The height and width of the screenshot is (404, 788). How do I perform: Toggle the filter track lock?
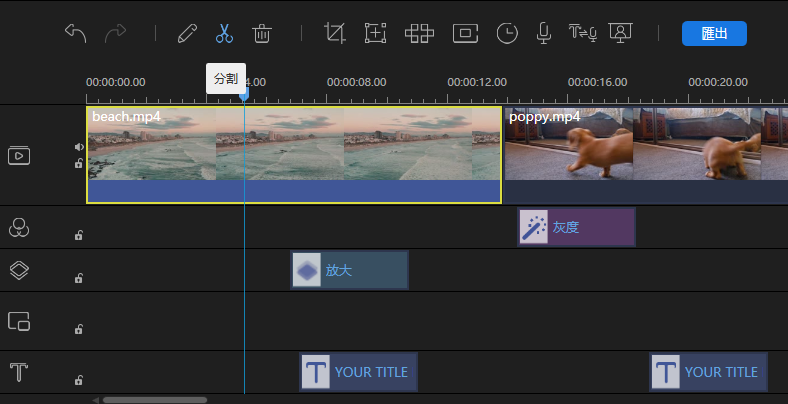[79, 235]
